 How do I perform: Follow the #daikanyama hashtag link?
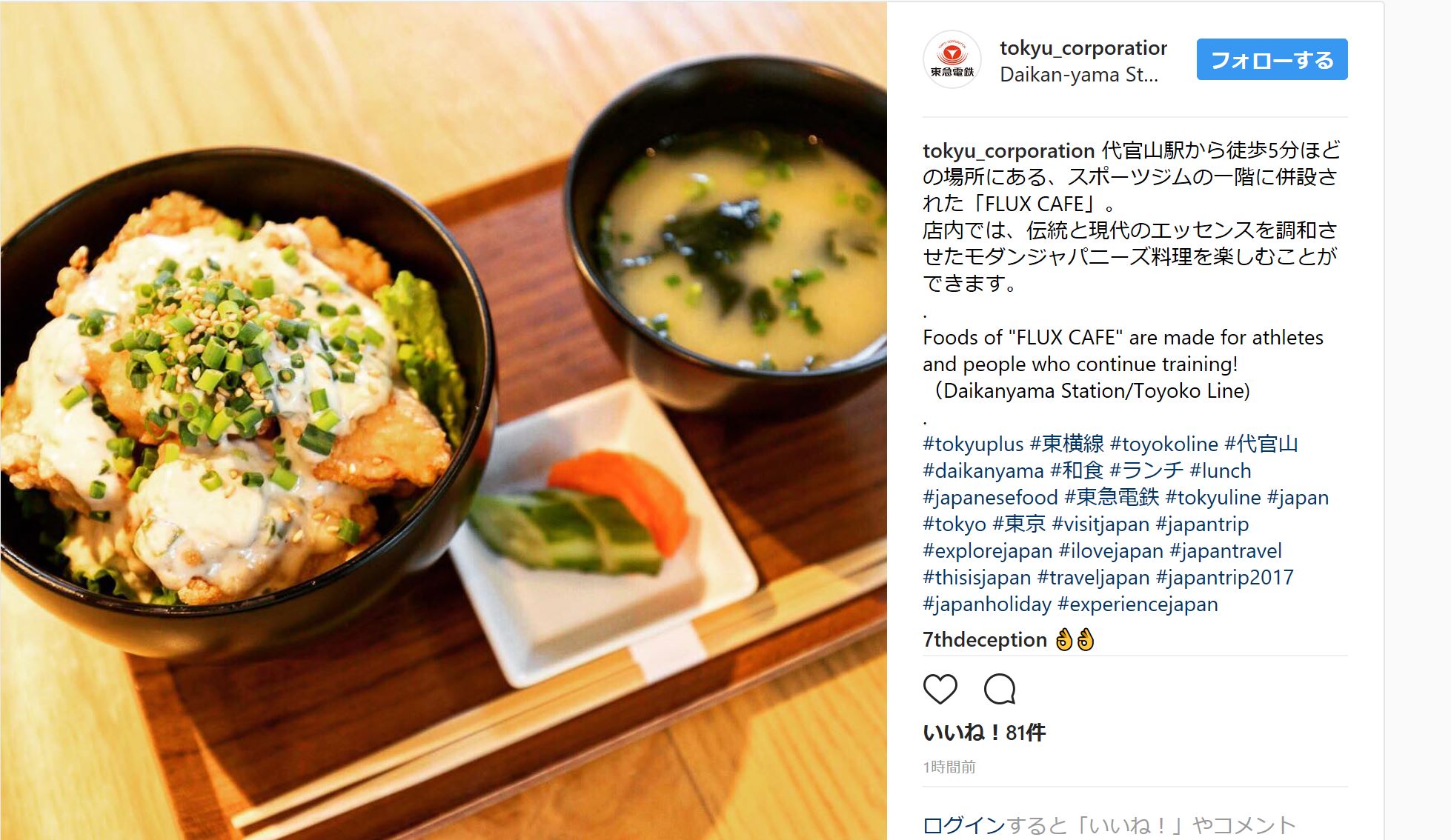pyautogui.click(x=983, y=470)
